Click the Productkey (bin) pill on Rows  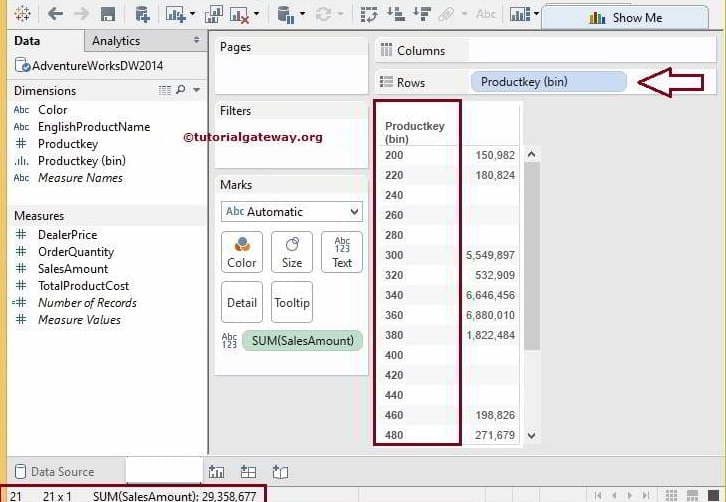[549, 82]
